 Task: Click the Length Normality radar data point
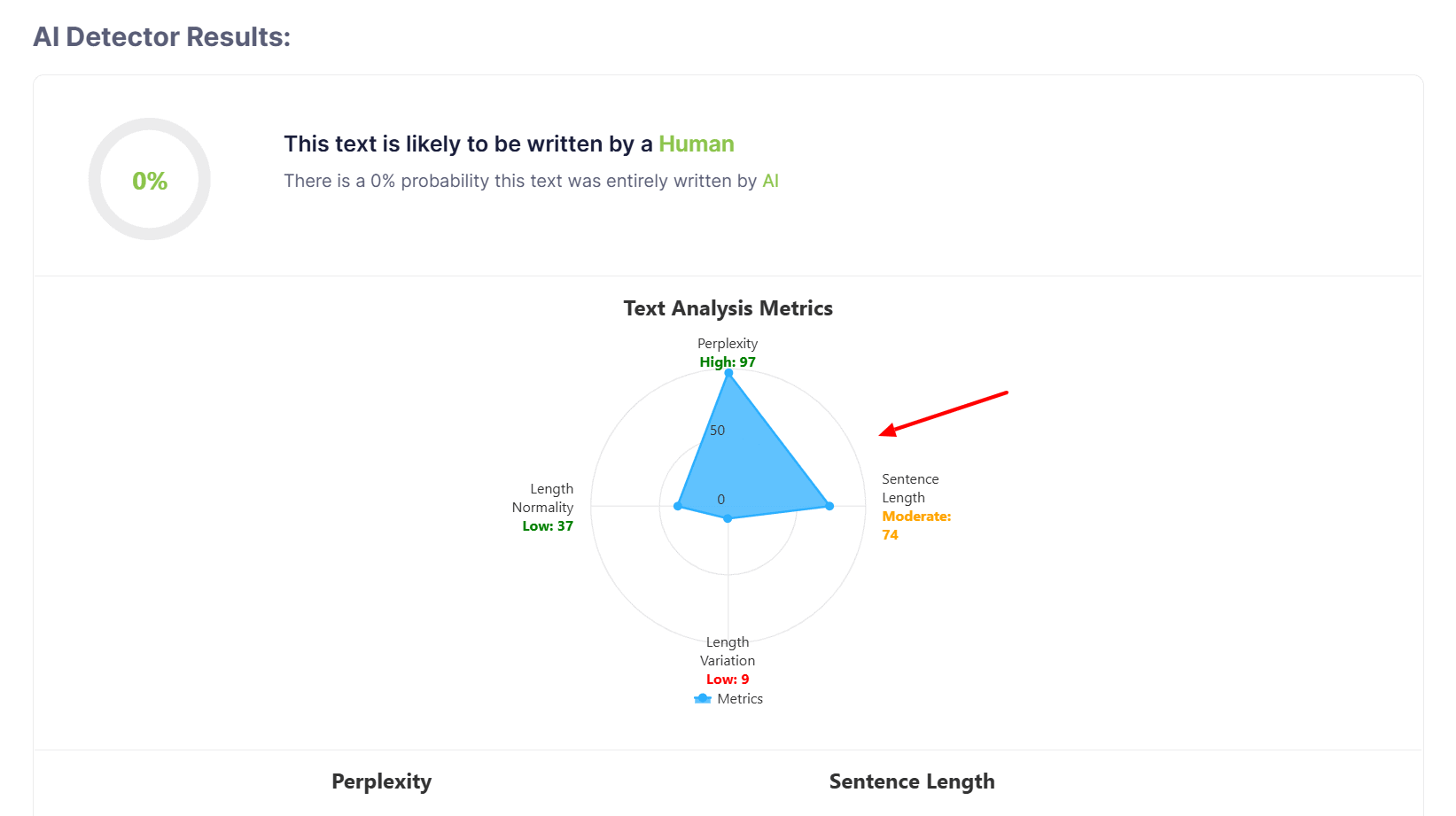tap(678, 506)
